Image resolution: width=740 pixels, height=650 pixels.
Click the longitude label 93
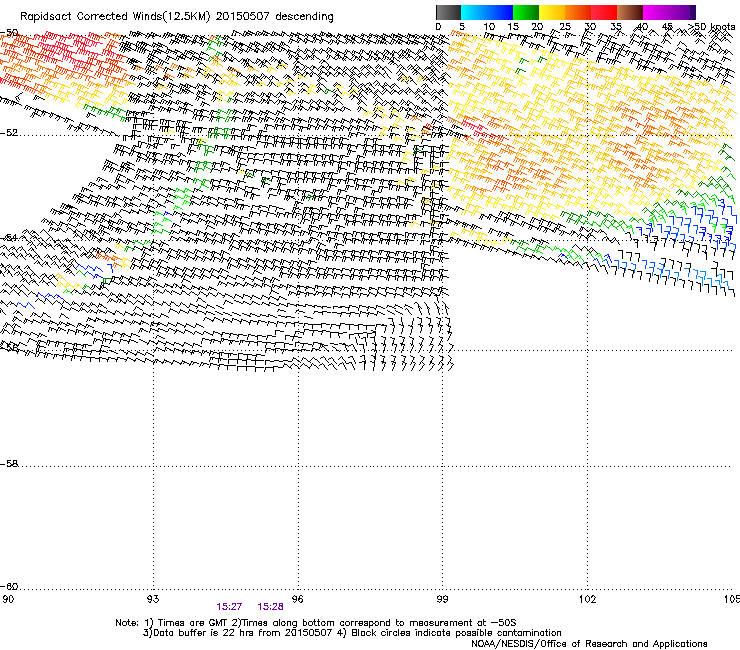[153, 599]
